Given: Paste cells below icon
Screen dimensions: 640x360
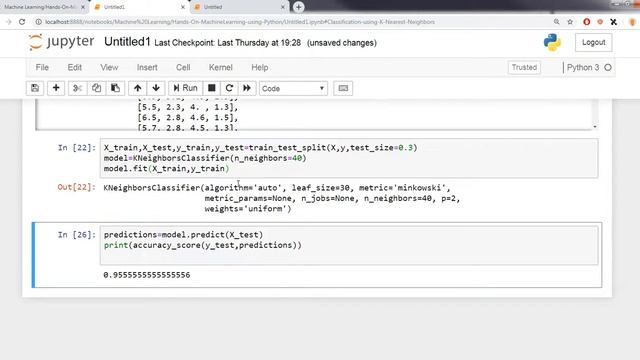Looking at the screenshot, I should point(116,88).
